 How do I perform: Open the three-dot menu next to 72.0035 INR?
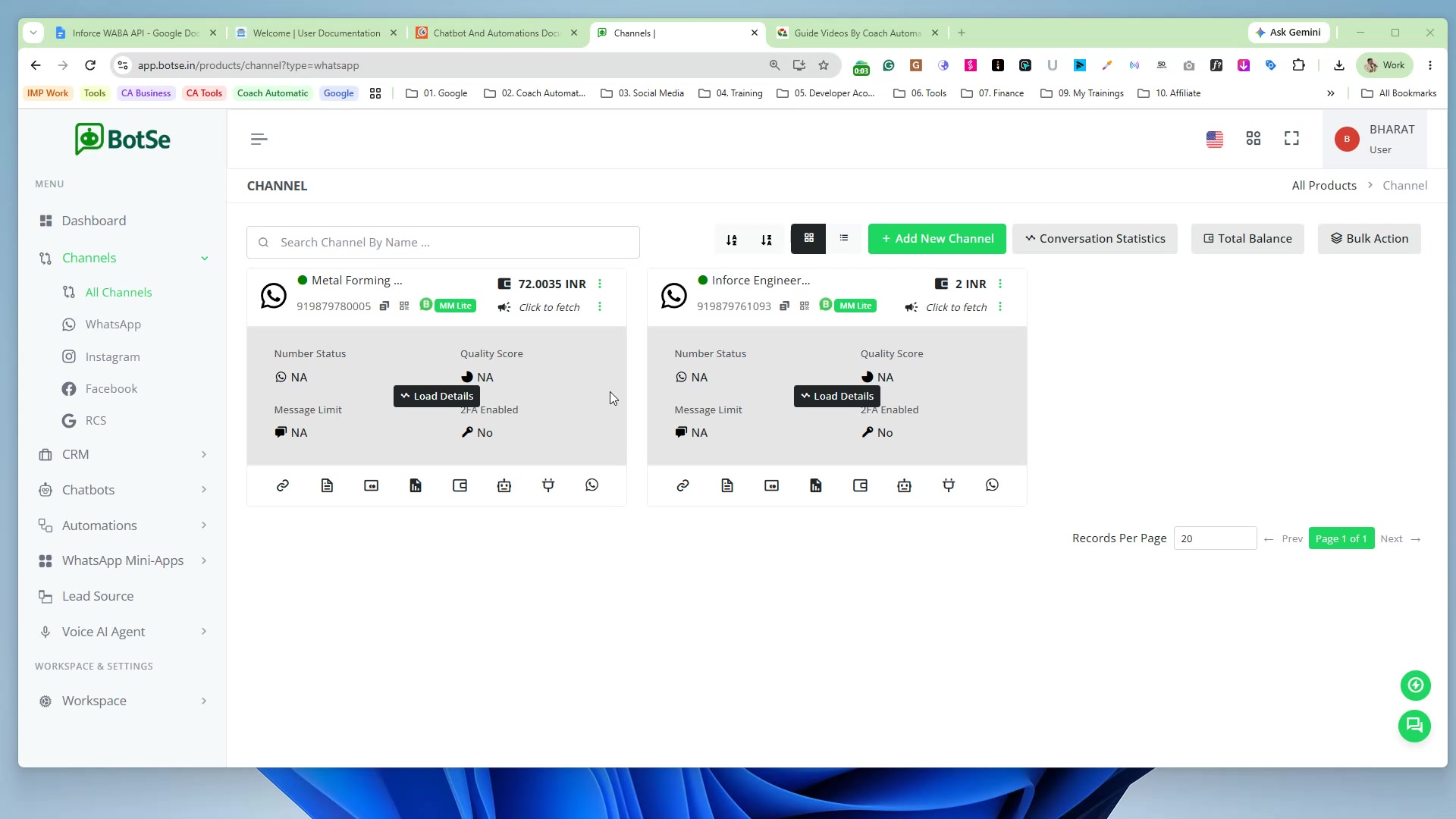pos(600,284)
